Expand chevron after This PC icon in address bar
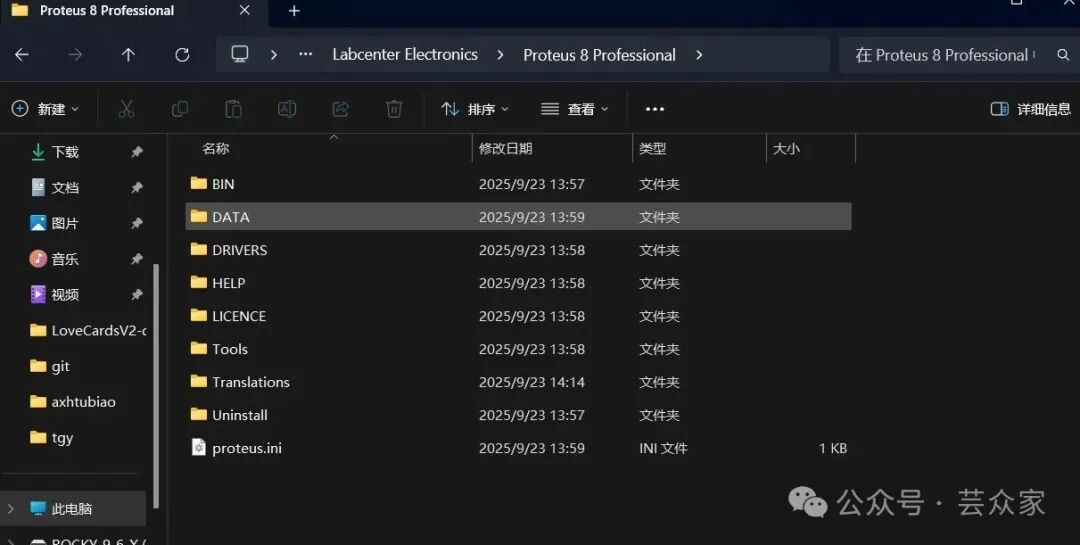Image resolution: width=1080 pixels, height=545 pixels. pos(273,54)
